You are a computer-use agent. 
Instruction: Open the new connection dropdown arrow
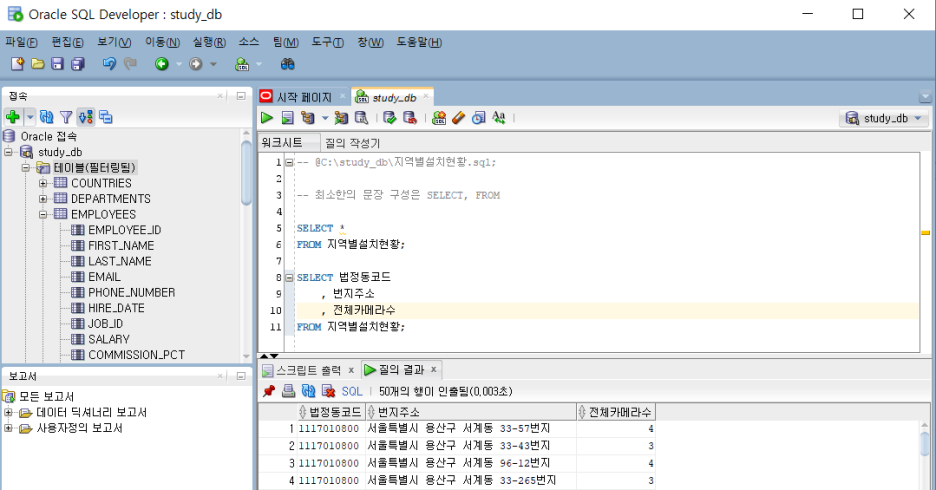[x=30, y=117]
